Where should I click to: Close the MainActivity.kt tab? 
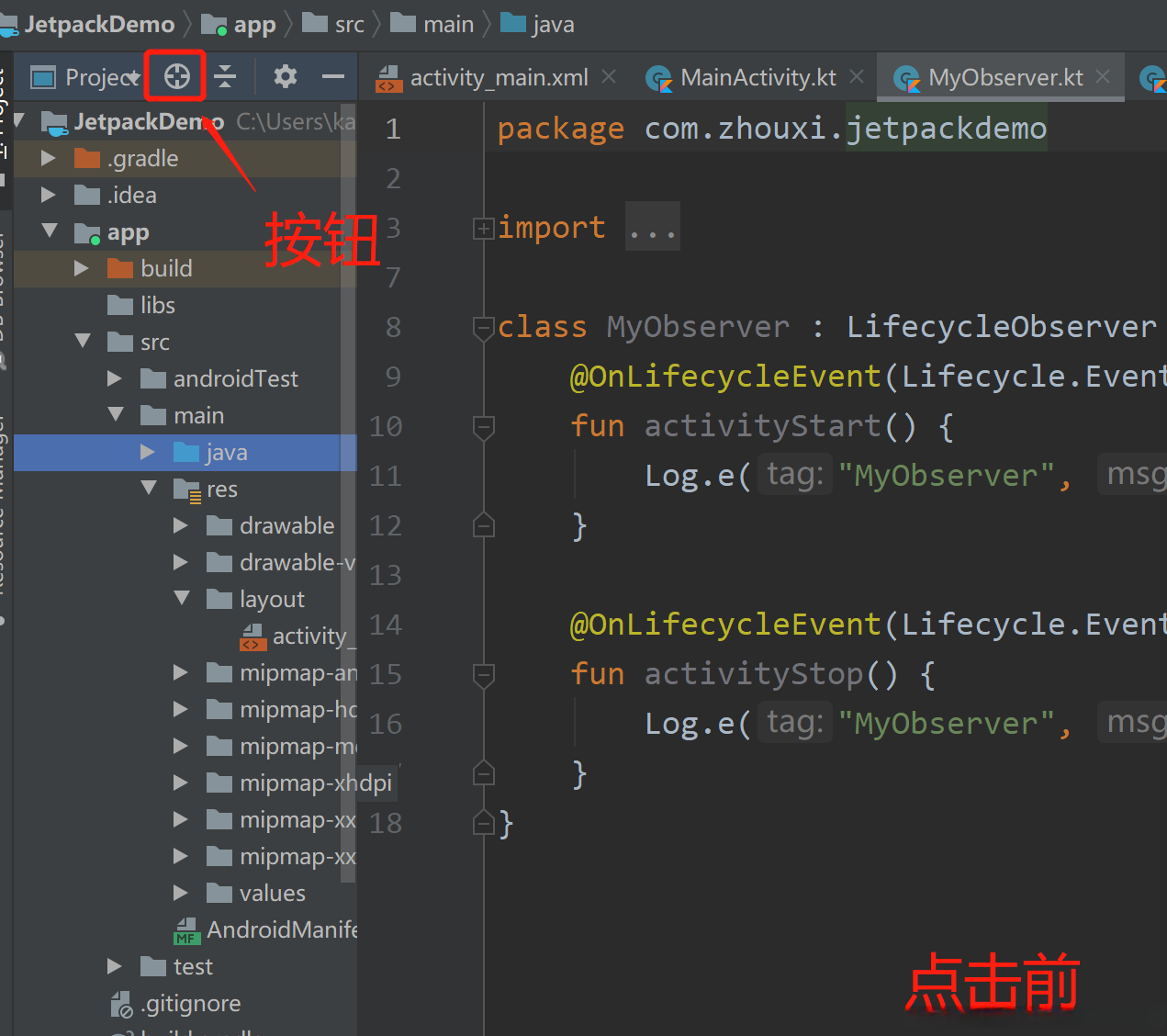click(x=857, y=77)
